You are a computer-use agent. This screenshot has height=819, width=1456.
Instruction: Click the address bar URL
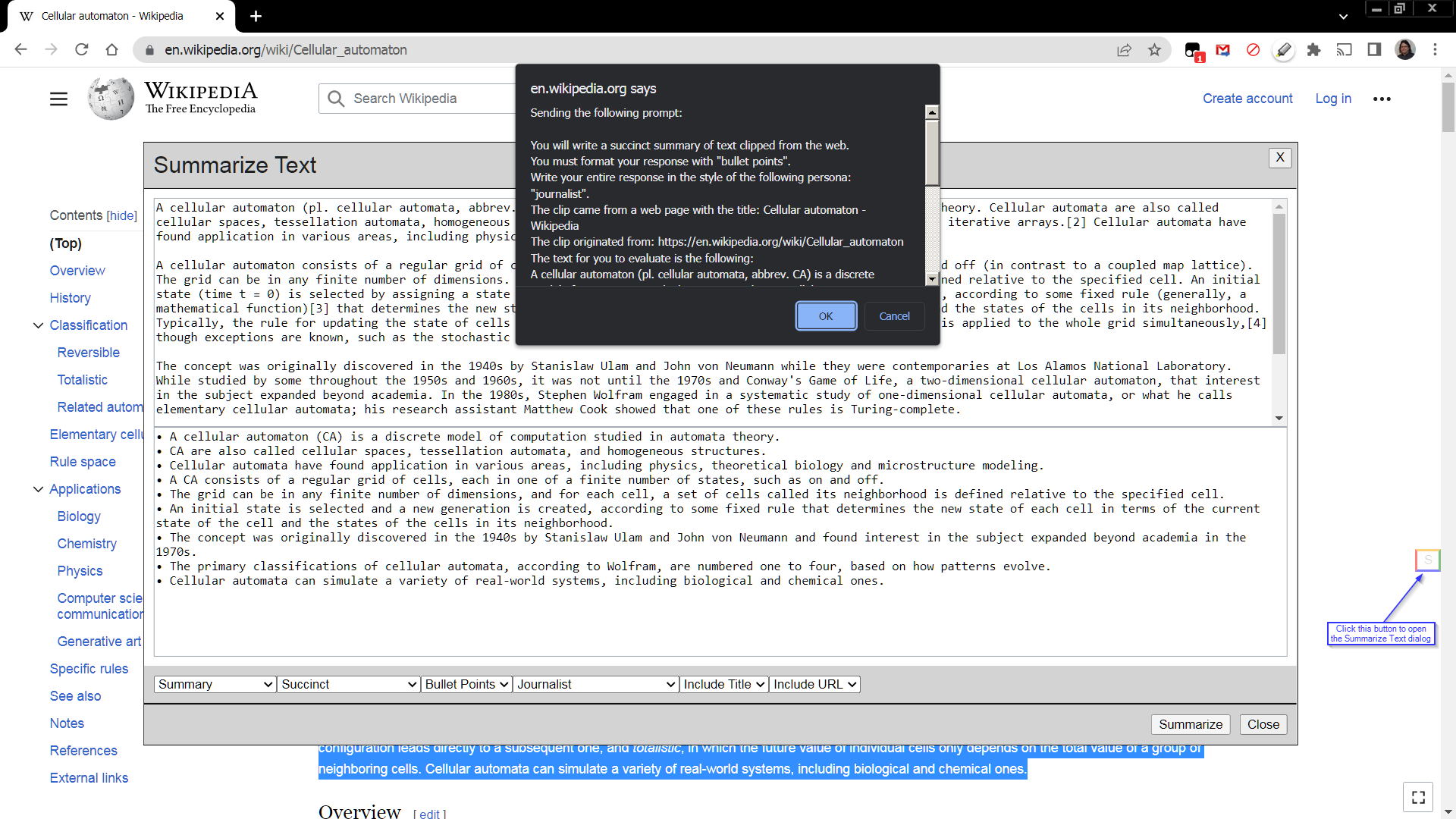286,50
